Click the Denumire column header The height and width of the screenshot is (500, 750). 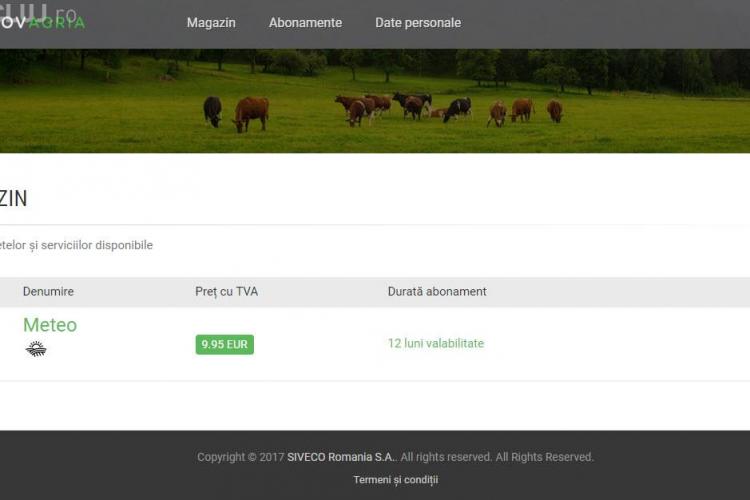pos(48,292)
